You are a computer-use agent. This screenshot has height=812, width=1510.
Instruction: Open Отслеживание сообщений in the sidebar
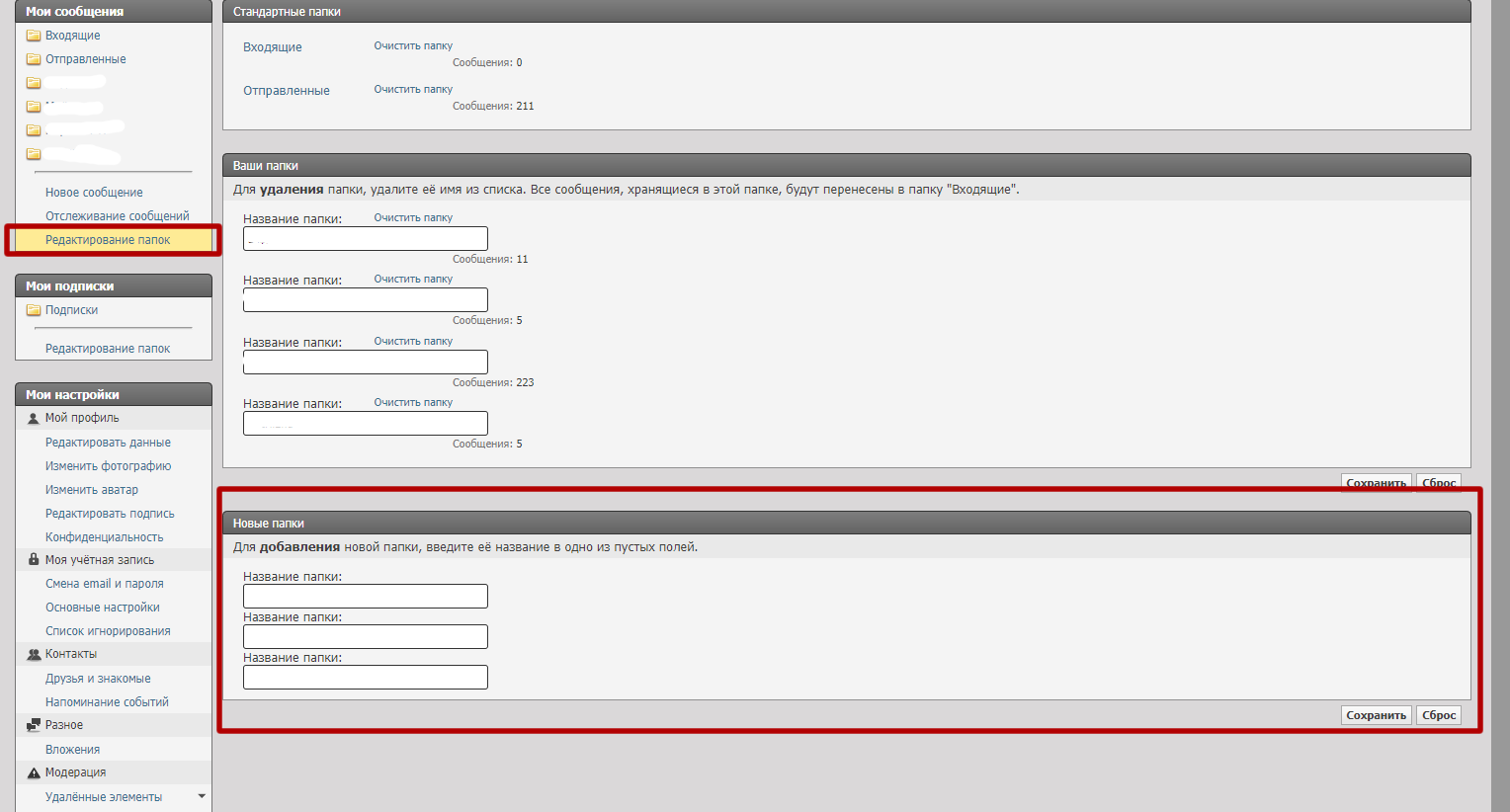pos(117,216)
